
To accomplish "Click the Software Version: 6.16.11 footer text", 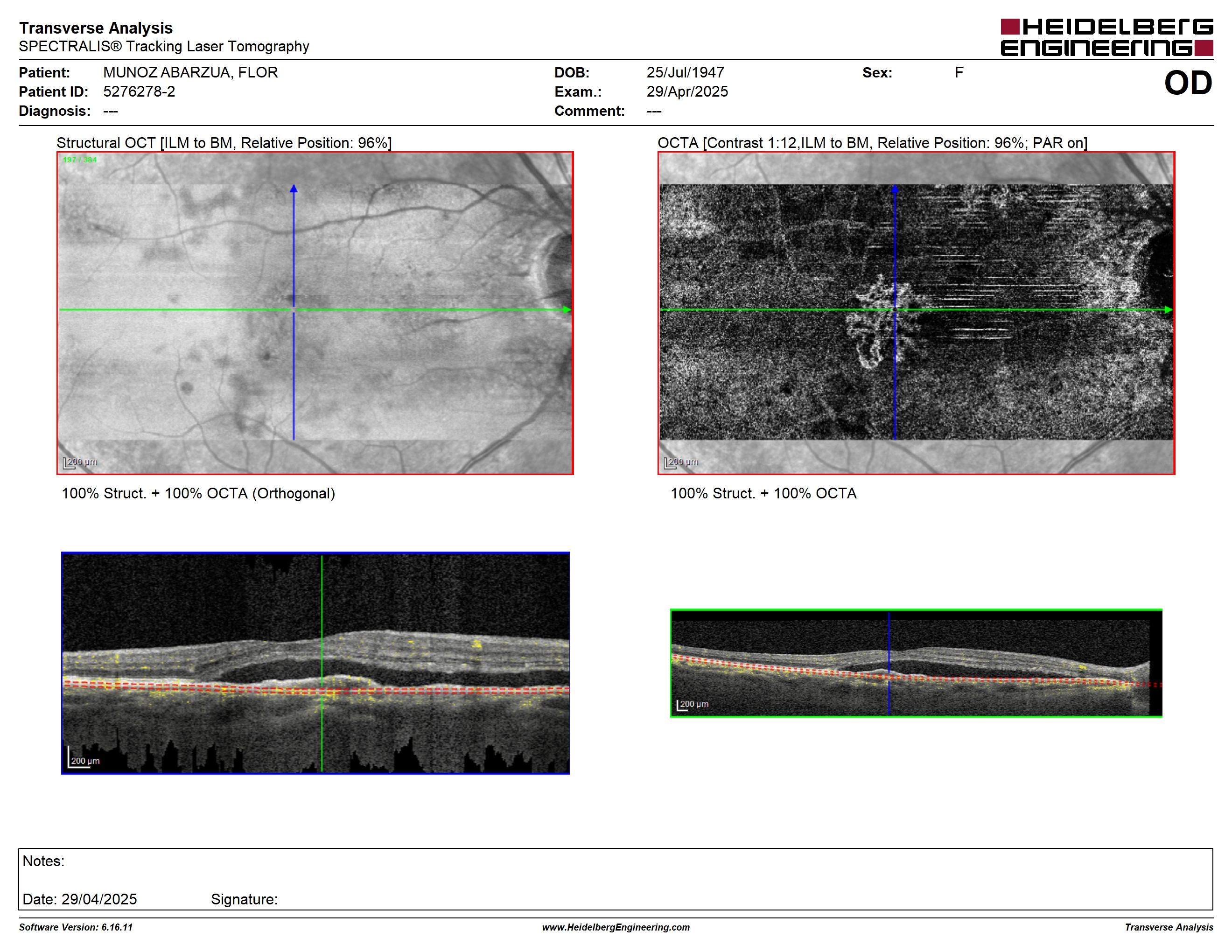I will click(76, 927).
